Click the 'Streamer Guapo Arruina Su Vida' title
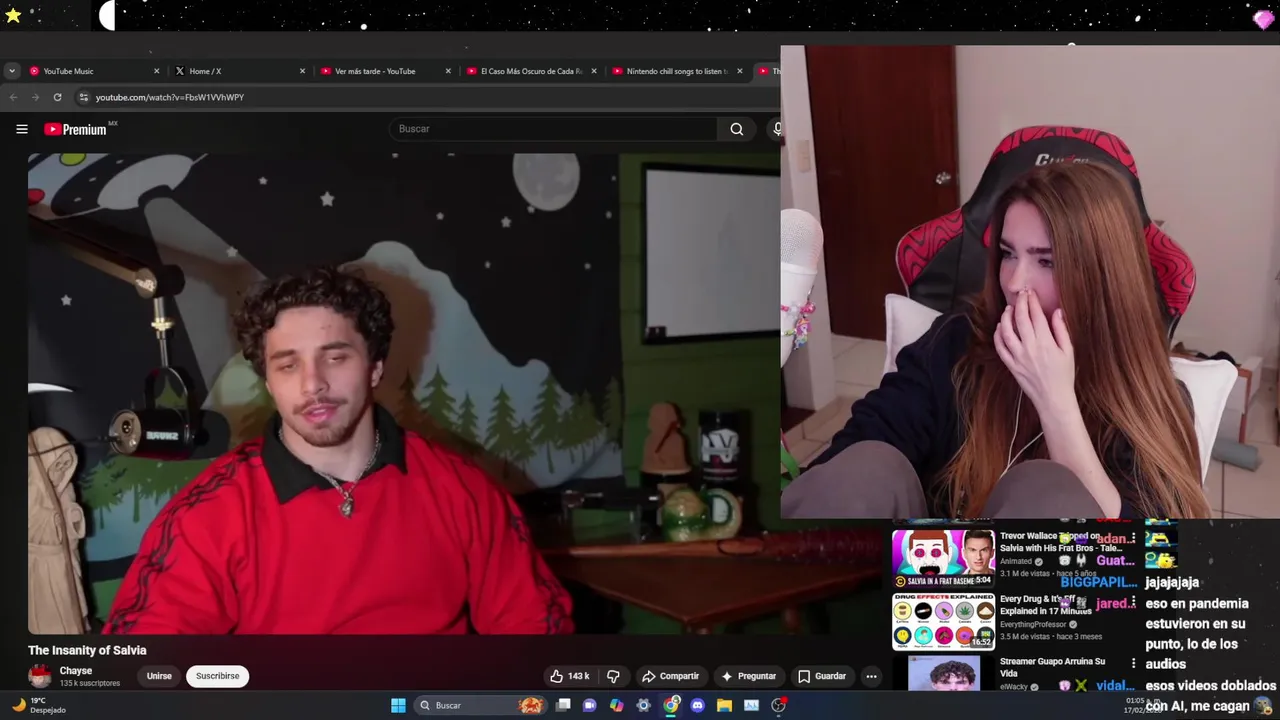 (x=1052, y=667)
